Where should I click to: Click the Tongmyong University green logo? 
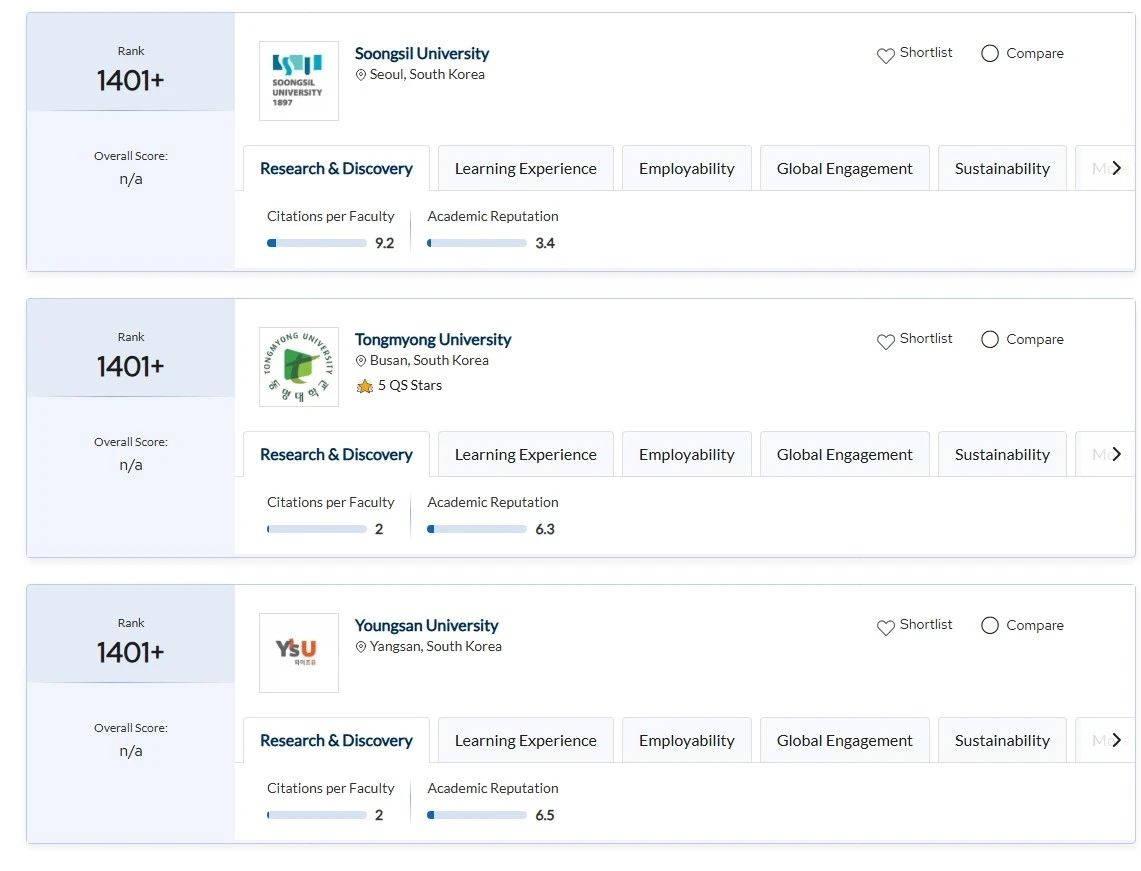[298, 367]
